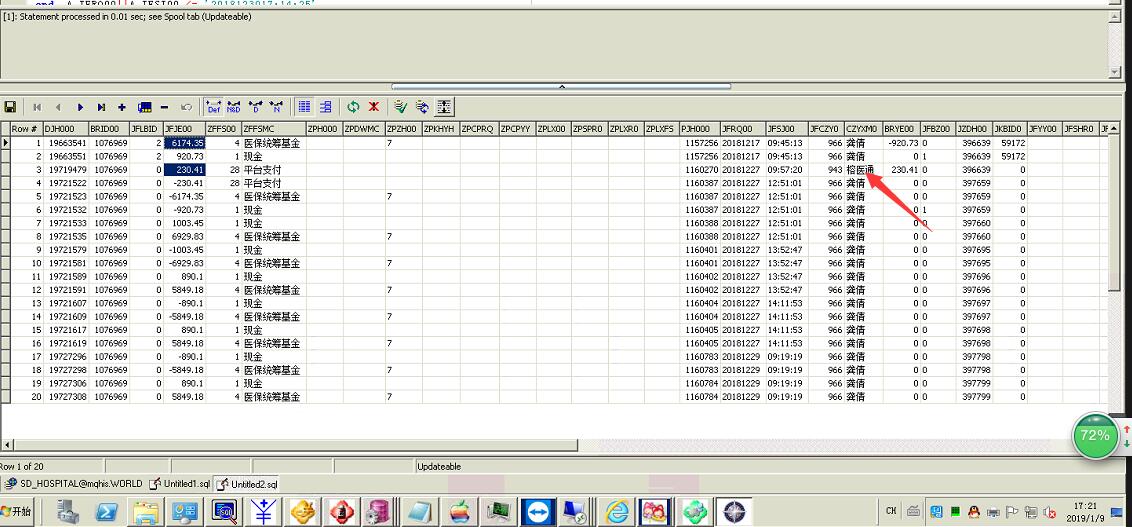Open the compass-icon active taskbar app
The image size is (1132, 527).
tap(734, 513)
